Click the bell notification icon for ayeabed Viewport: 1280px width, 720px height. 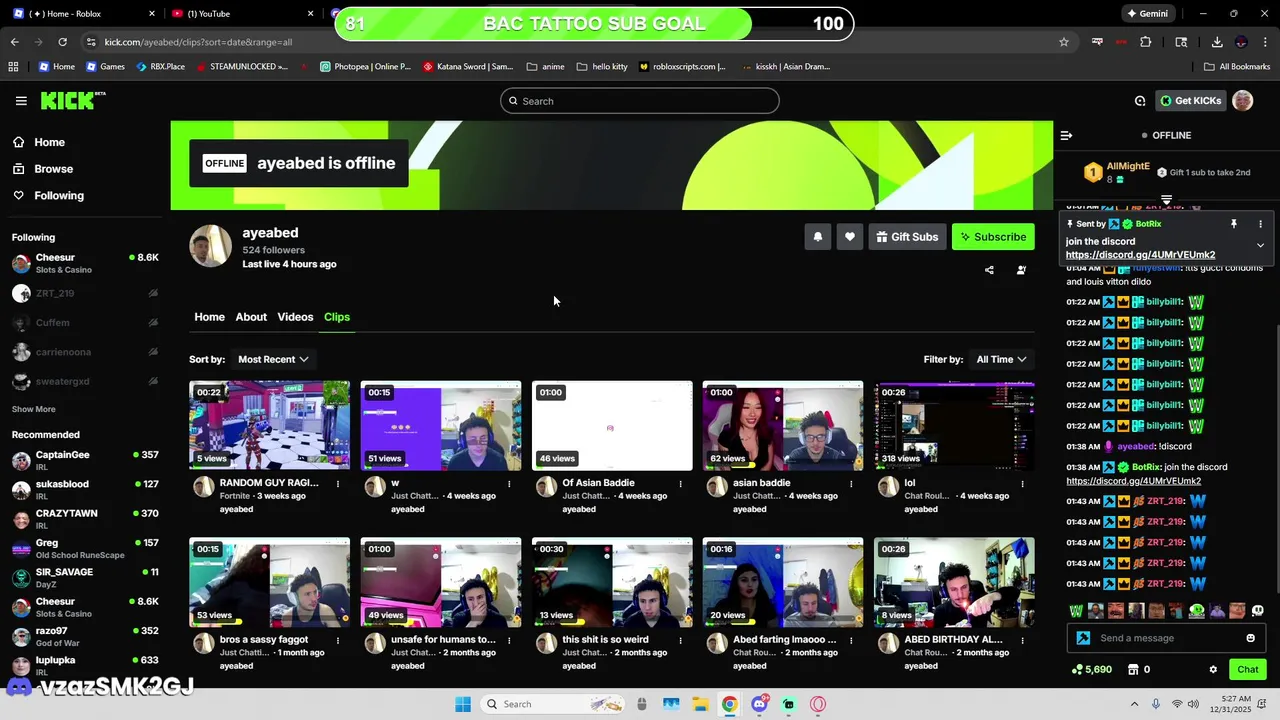pos(817,237)
